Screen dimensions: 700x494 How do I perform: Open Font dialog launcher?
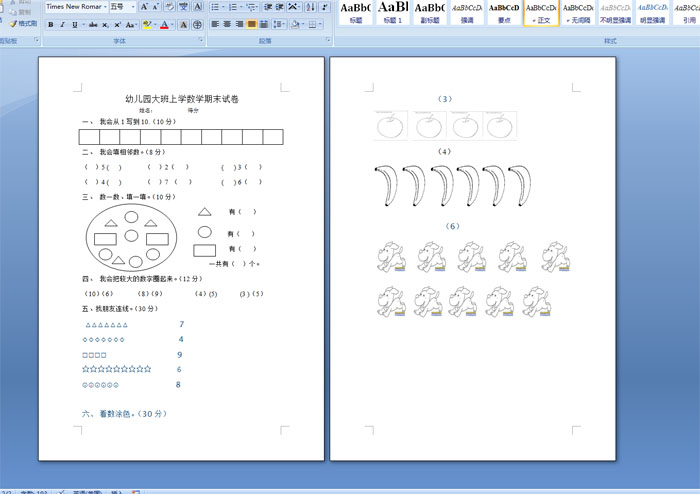201,40
